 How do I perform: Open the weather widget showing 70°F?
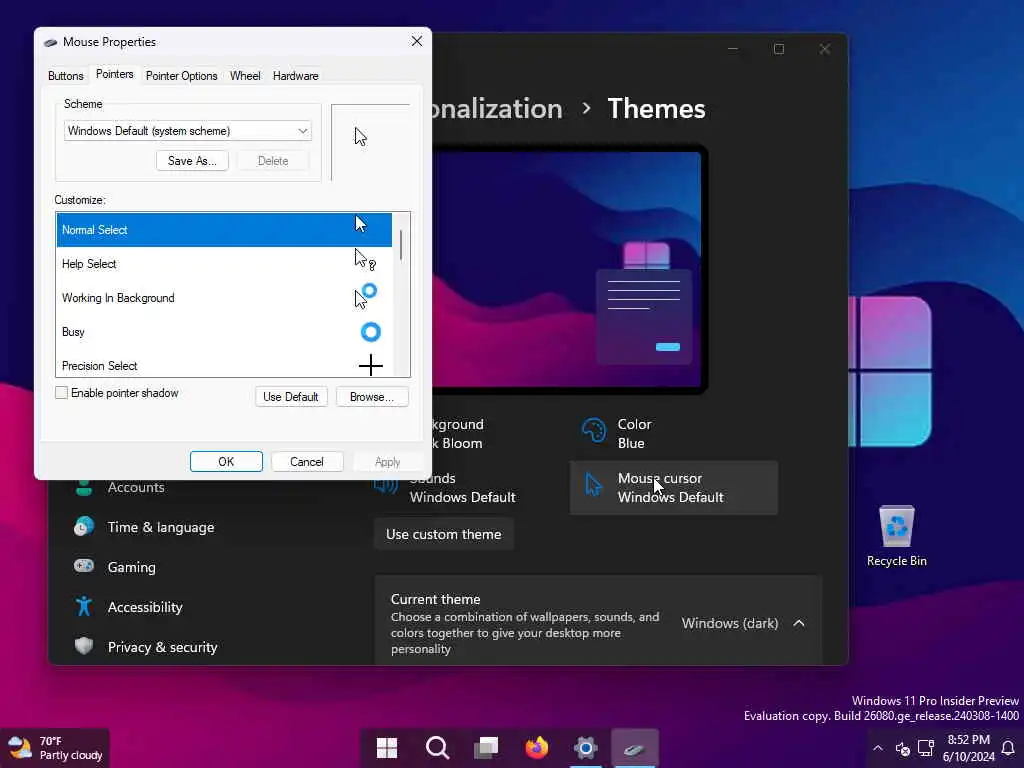click(55, 748)
